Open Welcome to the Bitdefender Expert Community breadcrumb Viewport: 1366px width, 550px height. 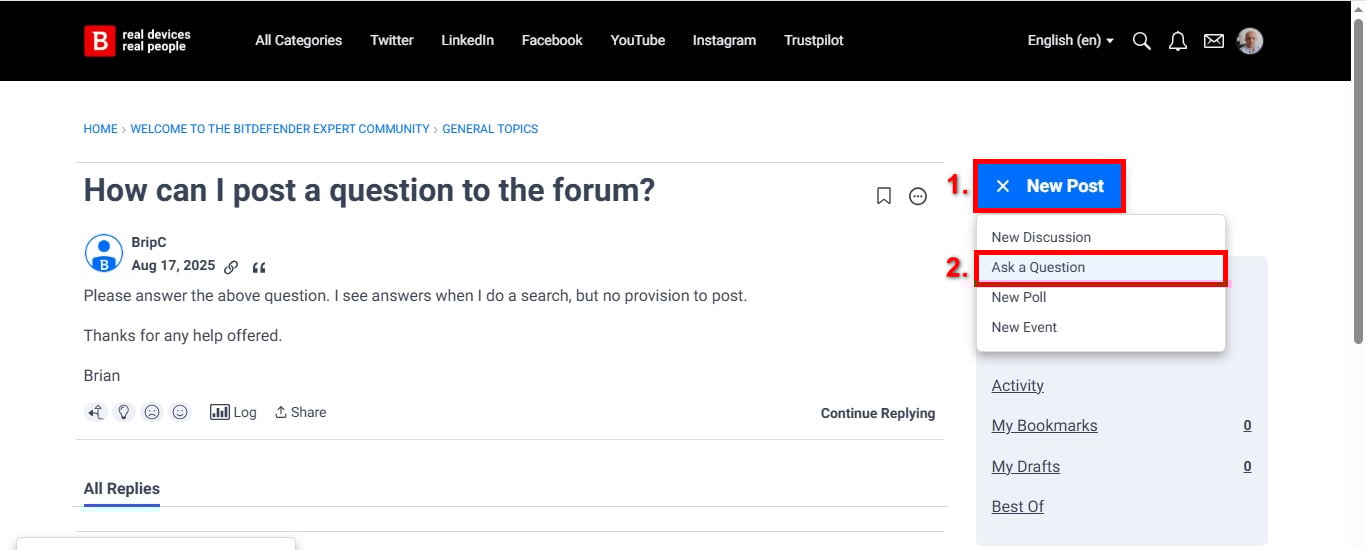(x=280, y=129)
